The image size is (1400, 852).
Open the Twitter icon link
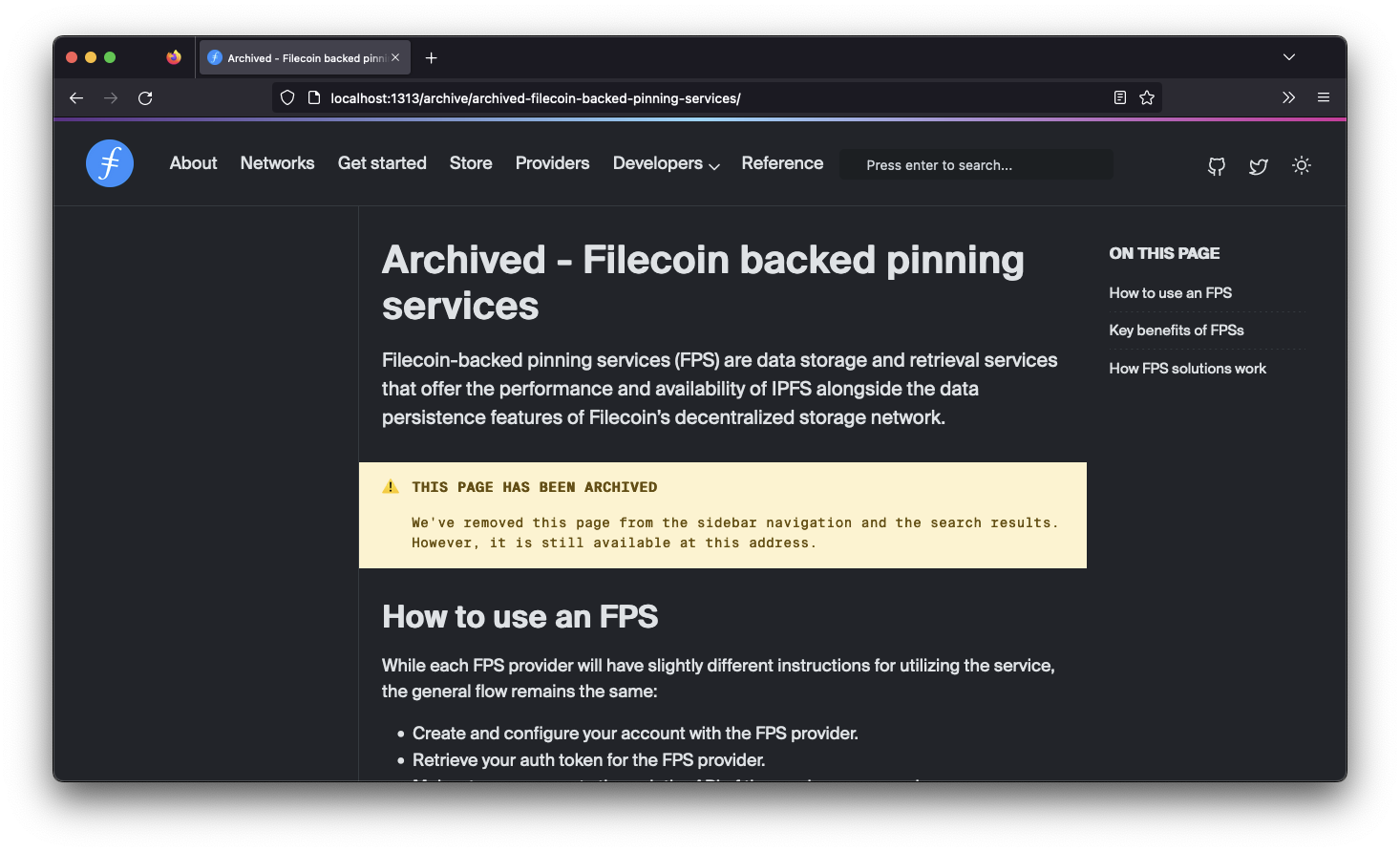(x=1259, y=166)
